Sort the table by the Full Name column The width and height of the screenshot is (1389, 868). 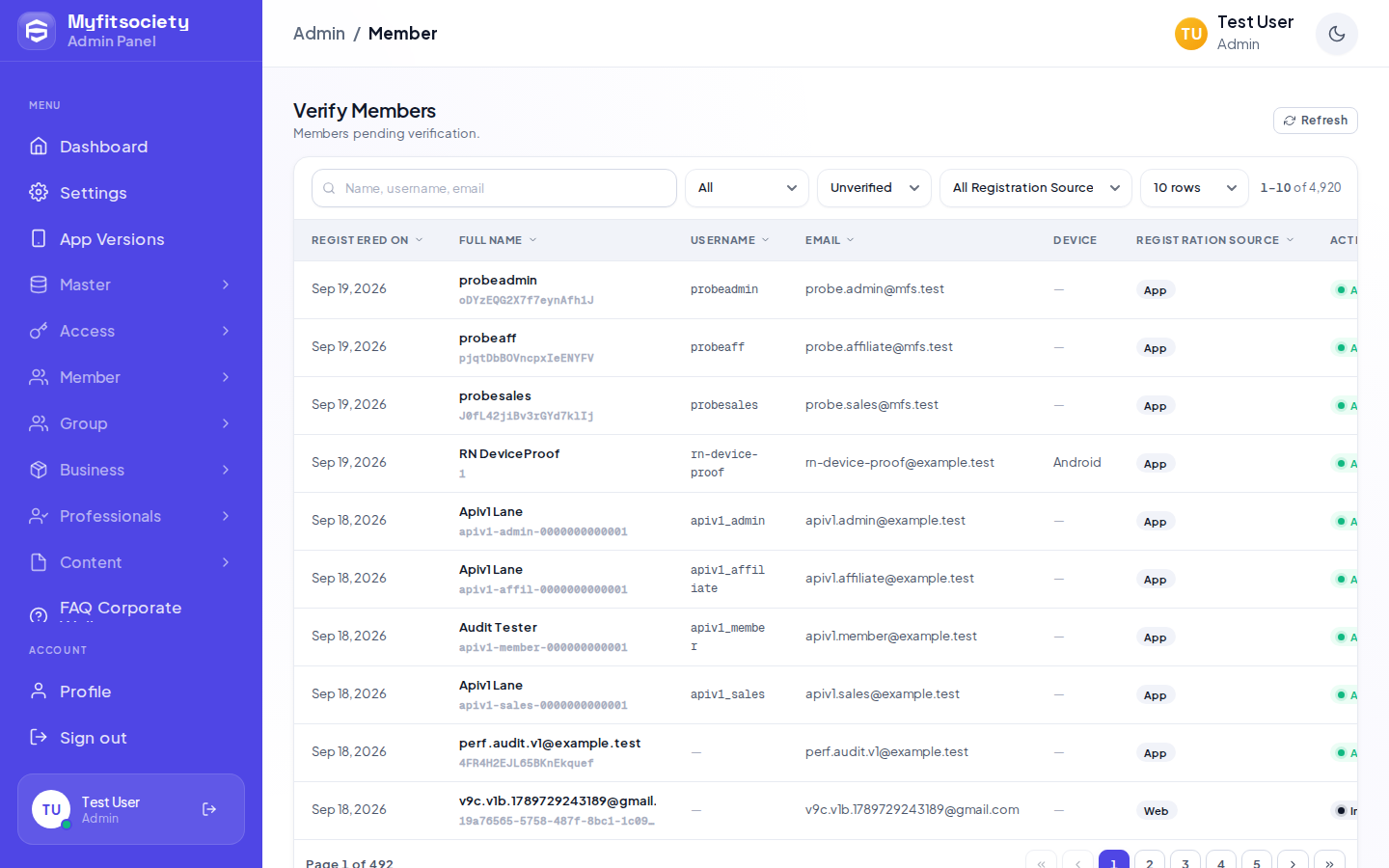coord(498,240)
